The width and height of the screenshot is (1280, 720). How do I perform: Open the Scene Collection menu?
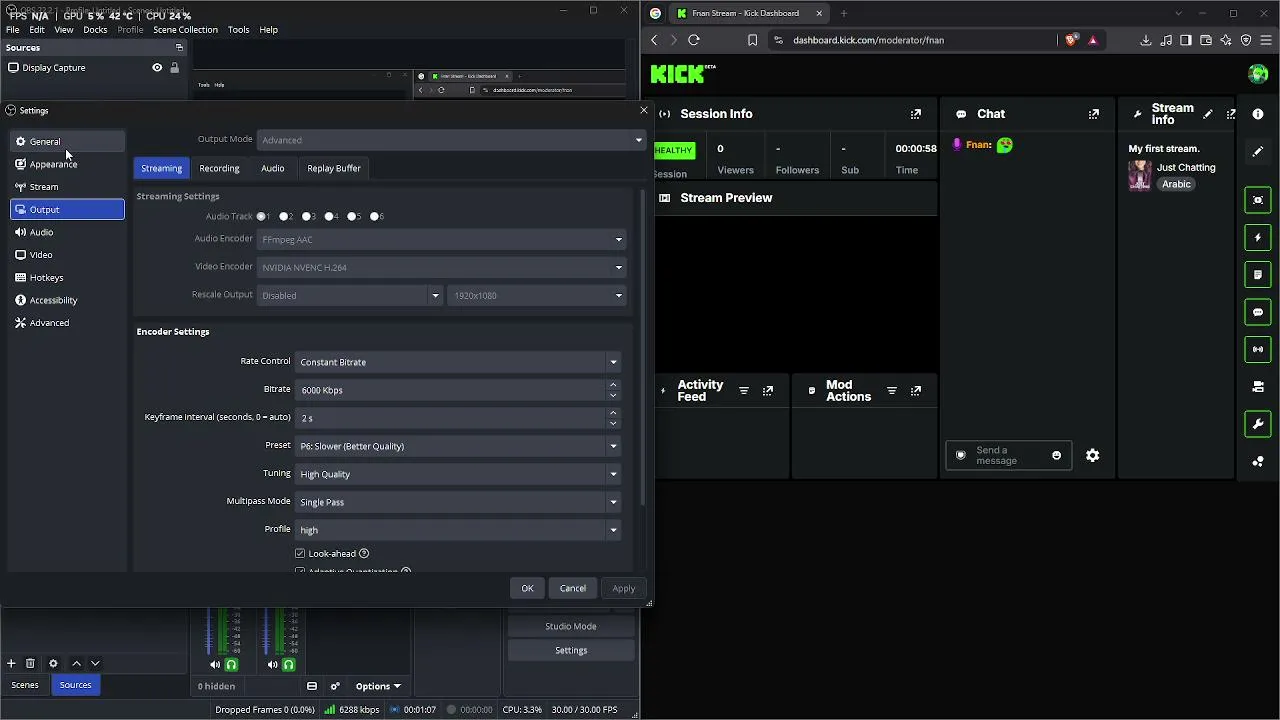pyautogui.click(x=185, y=30)
